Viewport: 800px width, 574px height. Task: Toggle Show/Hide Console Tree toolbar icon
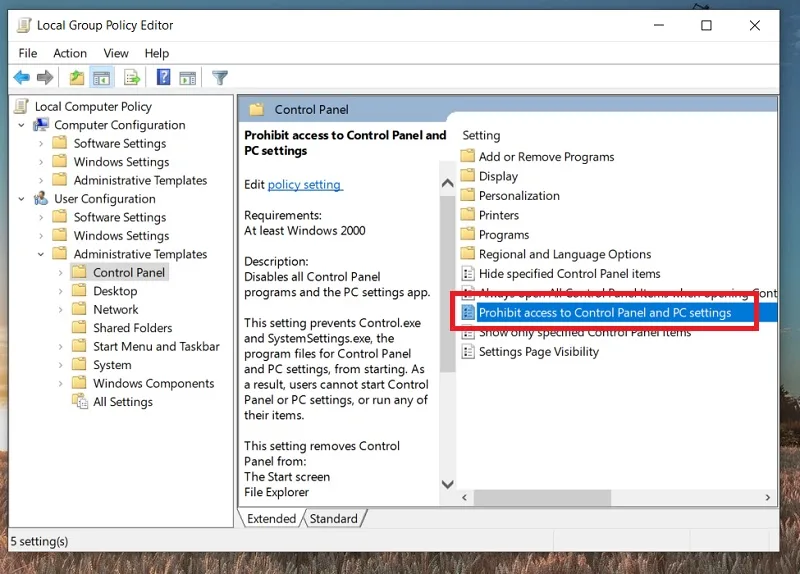102,78
